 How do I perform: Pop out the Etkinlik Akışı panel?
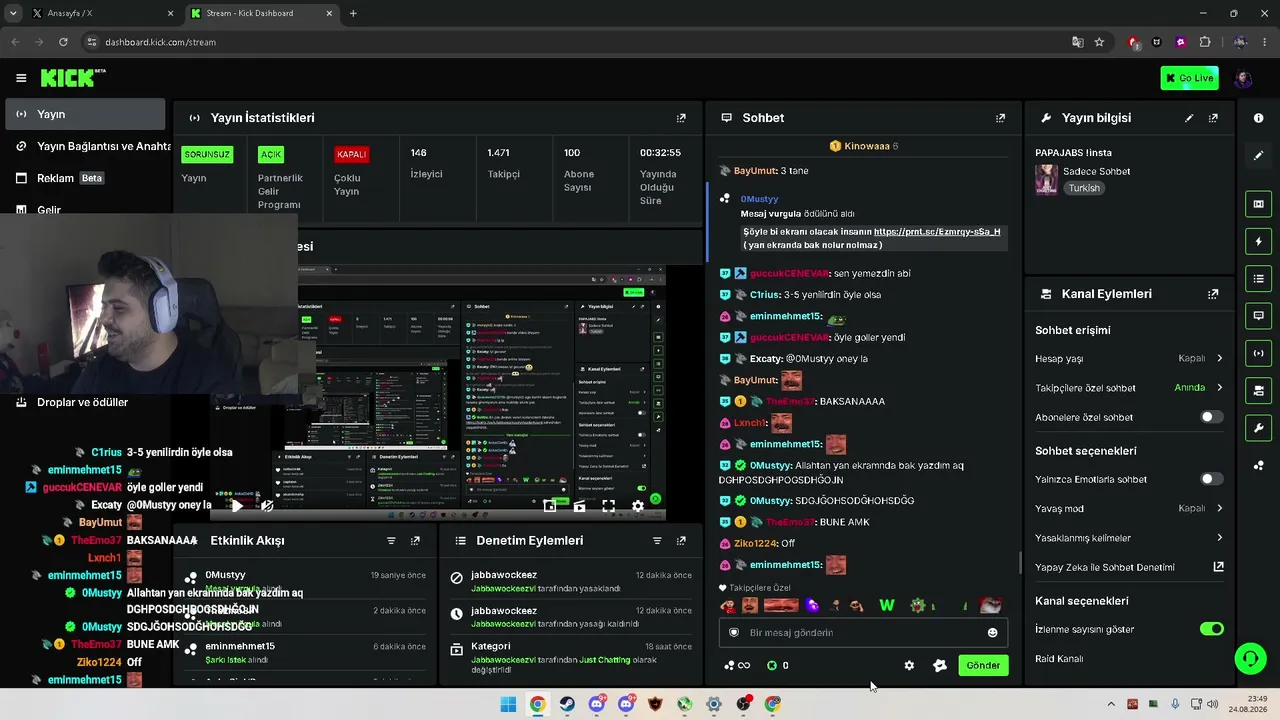[415, 541]
